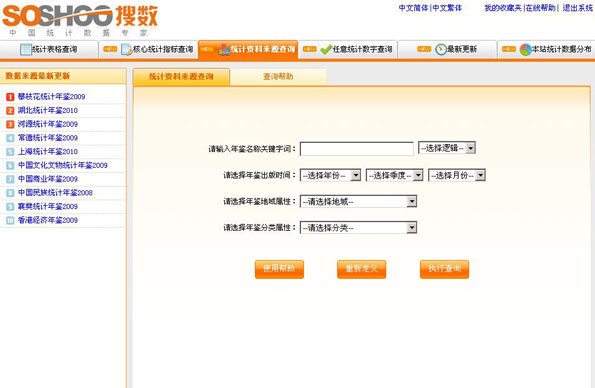Click the number 8 badge beside 中国民族统计年鉴2008
The width and height of the screenshot is (595, 388).
click(10, 193)
